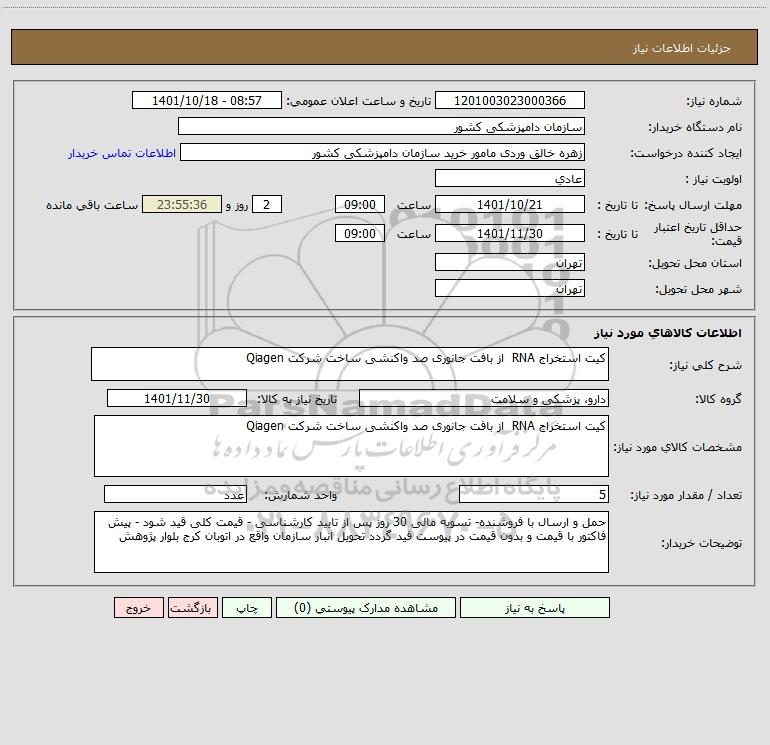Click the استان محل تحویل label
770x745 pixels.
[x=695, y=263]
